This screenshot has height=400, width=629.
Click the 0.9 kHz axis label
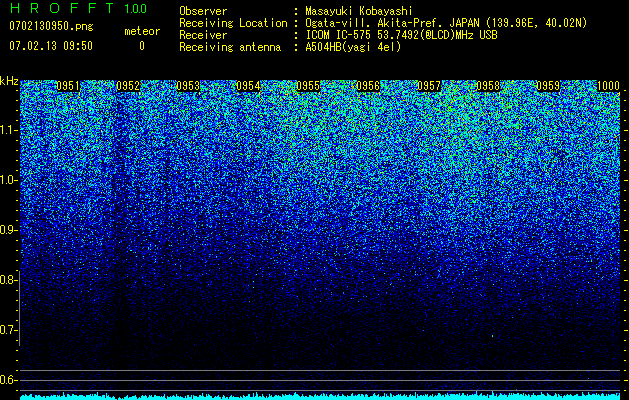click(8, 230)
